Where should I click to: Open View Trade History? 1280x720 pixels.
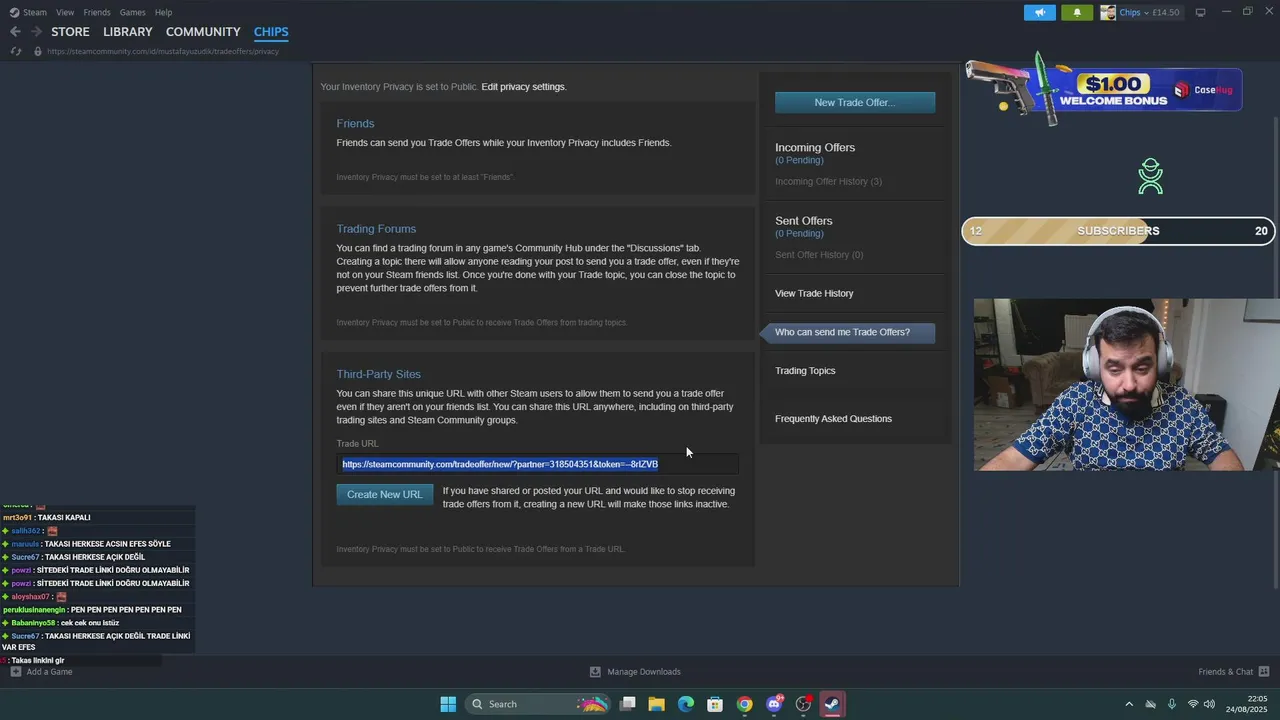(814, 293)
